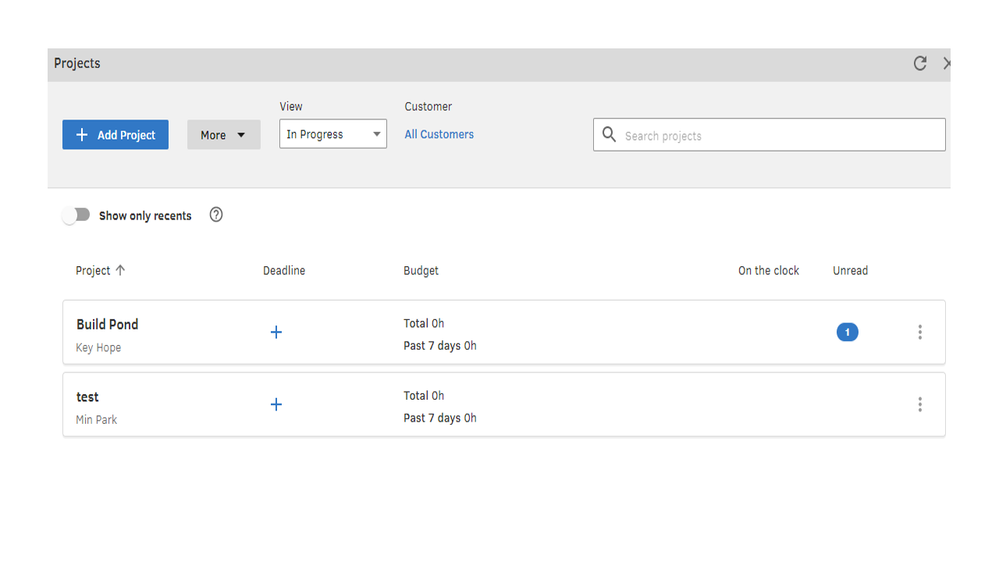Add deadline to Build Pond project

(276, 332)
